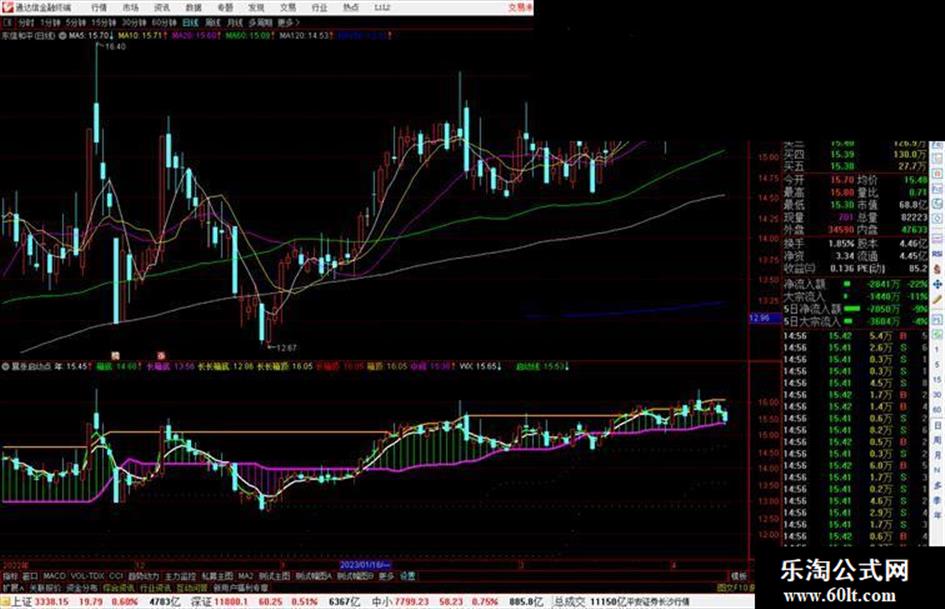
Task: Click the 通达信 app logo icon
Action: (8, 8)
